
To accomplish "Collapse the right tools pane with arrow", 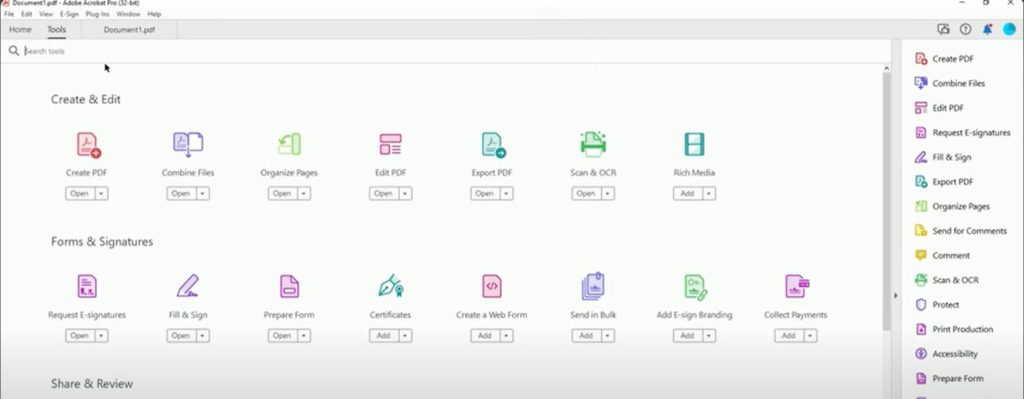I will [x=896, y=296].
